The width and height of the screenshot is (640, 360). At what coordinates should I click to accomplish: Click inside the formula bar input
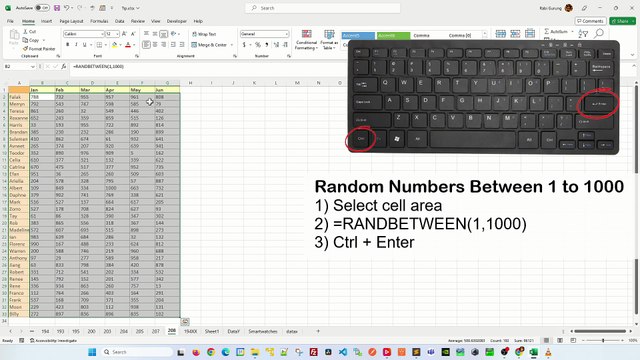point(351,67)
